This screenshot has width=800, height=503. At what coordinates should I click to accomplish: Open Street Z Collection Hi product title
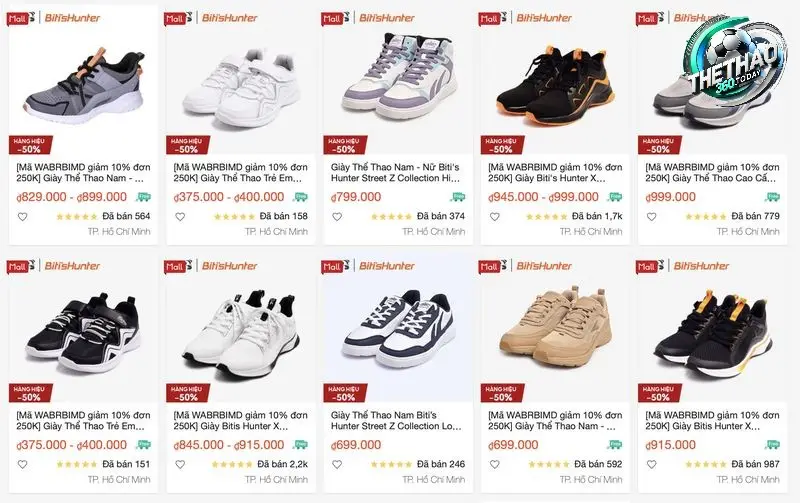pos(395,173)
